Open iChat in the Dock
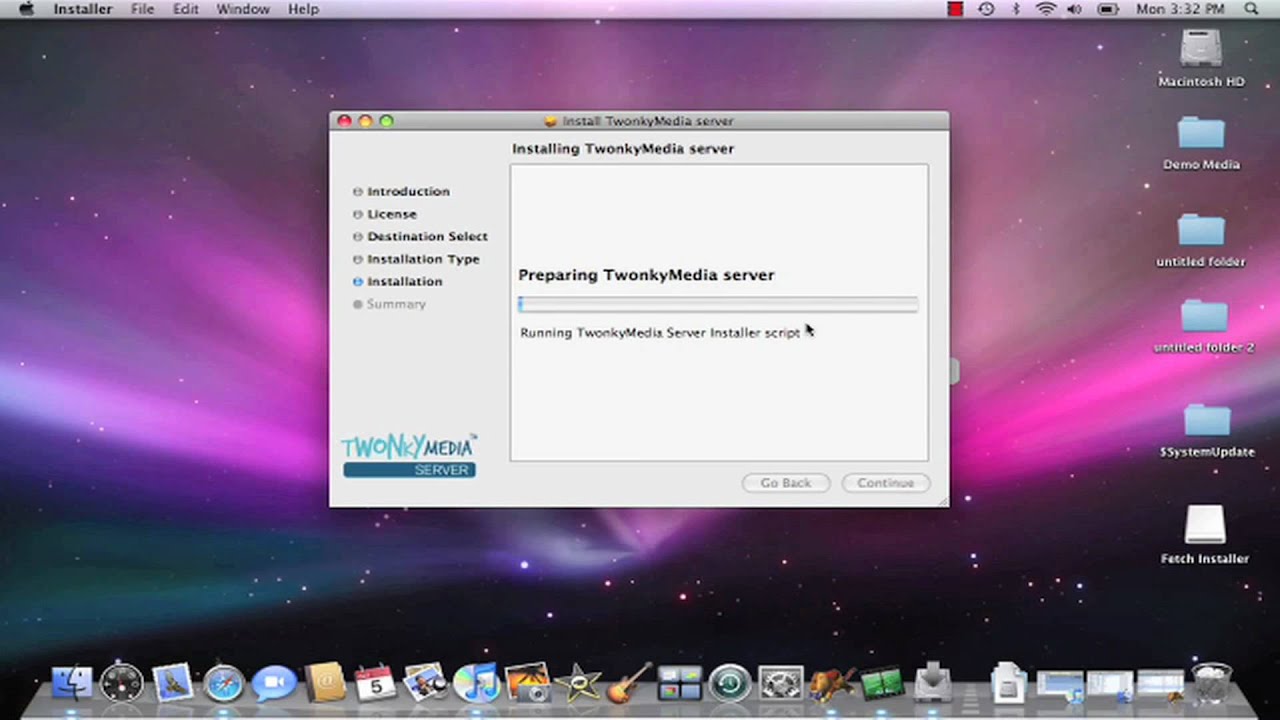Screen dimensions: 1280x720 (x=274, y=684)
